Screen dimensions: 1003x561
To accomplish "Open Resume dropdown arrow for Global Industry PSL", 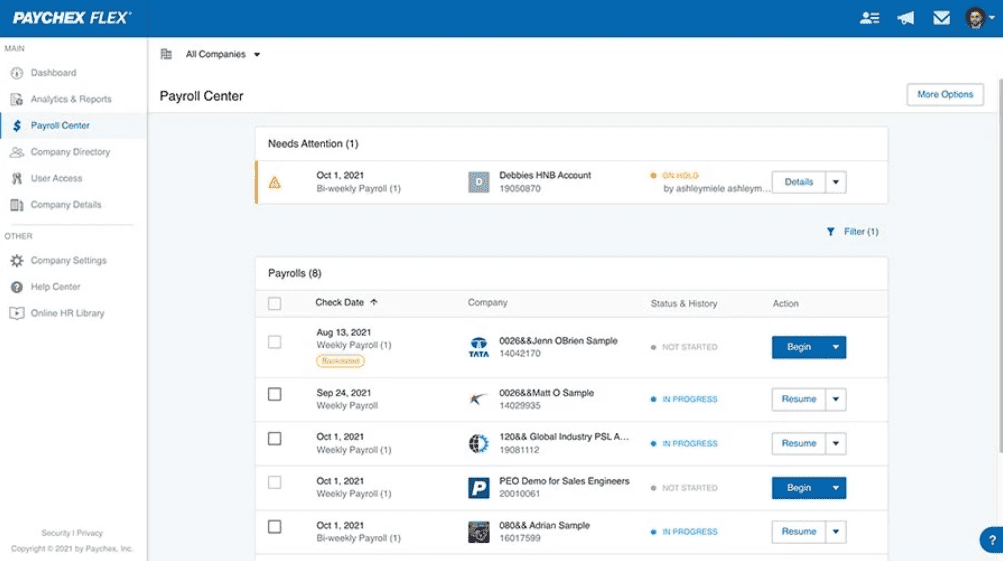I will point(835,443).
